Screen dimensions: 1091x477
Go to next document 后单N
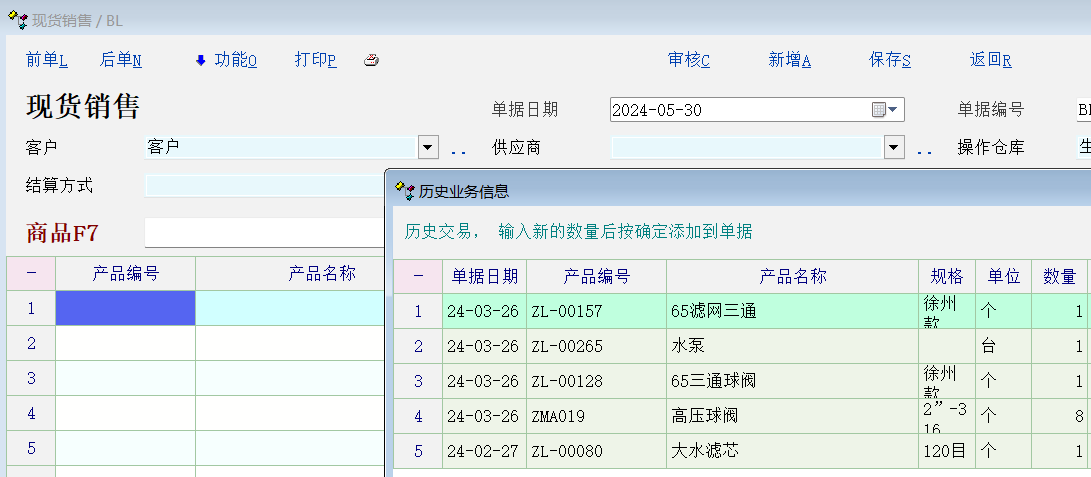click(x=121, y=60)
